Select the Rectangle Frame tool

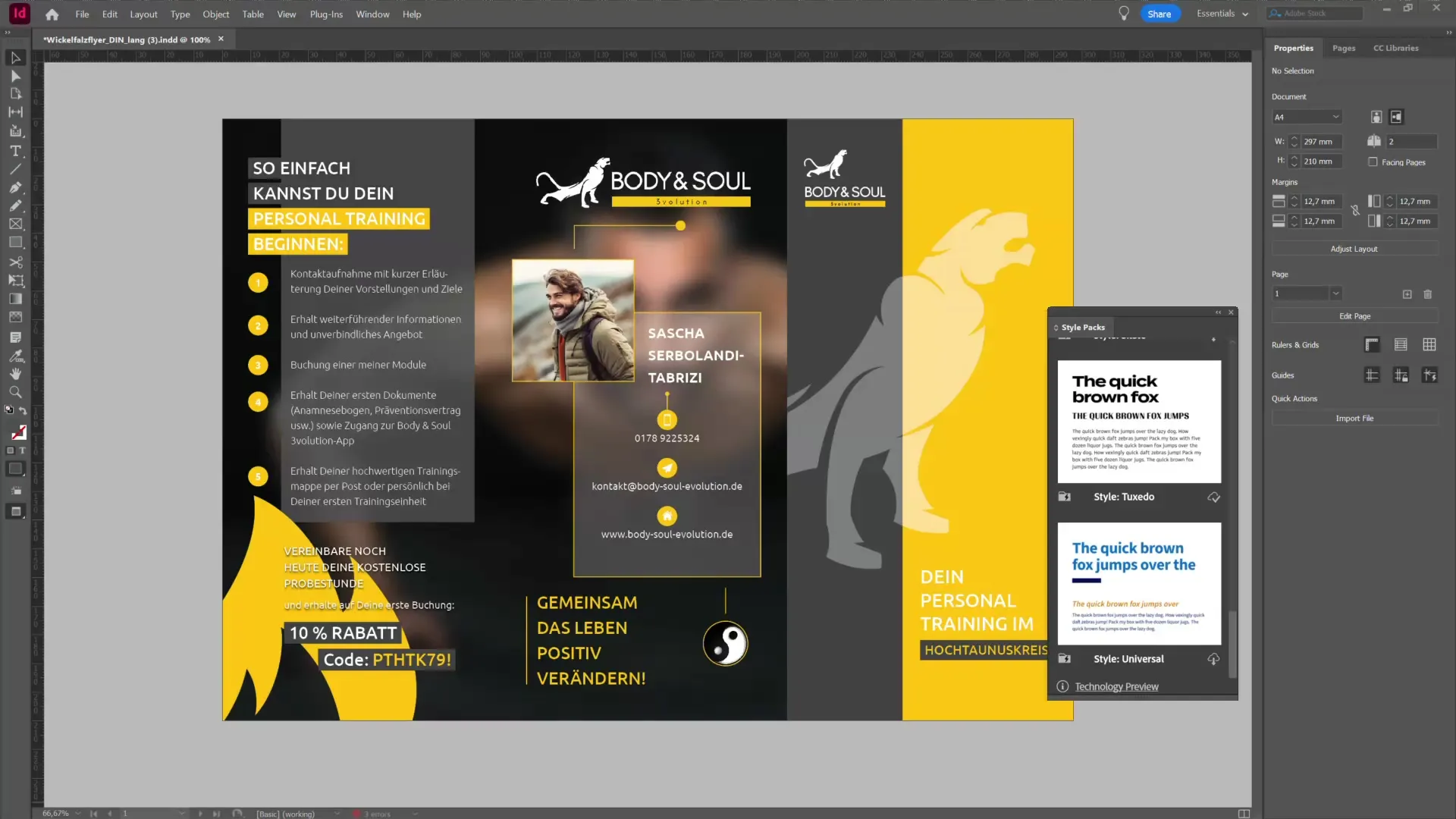[15, 224]
